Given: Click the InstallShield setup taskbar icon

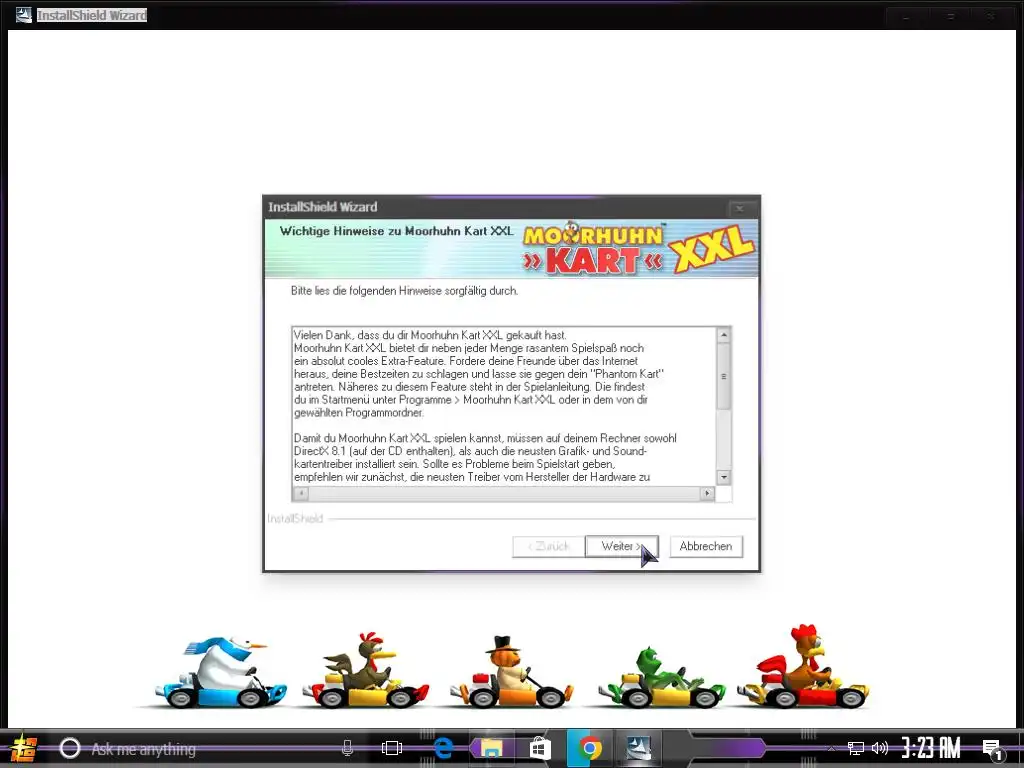Looking at the screenshot, I should pos(639,748).
